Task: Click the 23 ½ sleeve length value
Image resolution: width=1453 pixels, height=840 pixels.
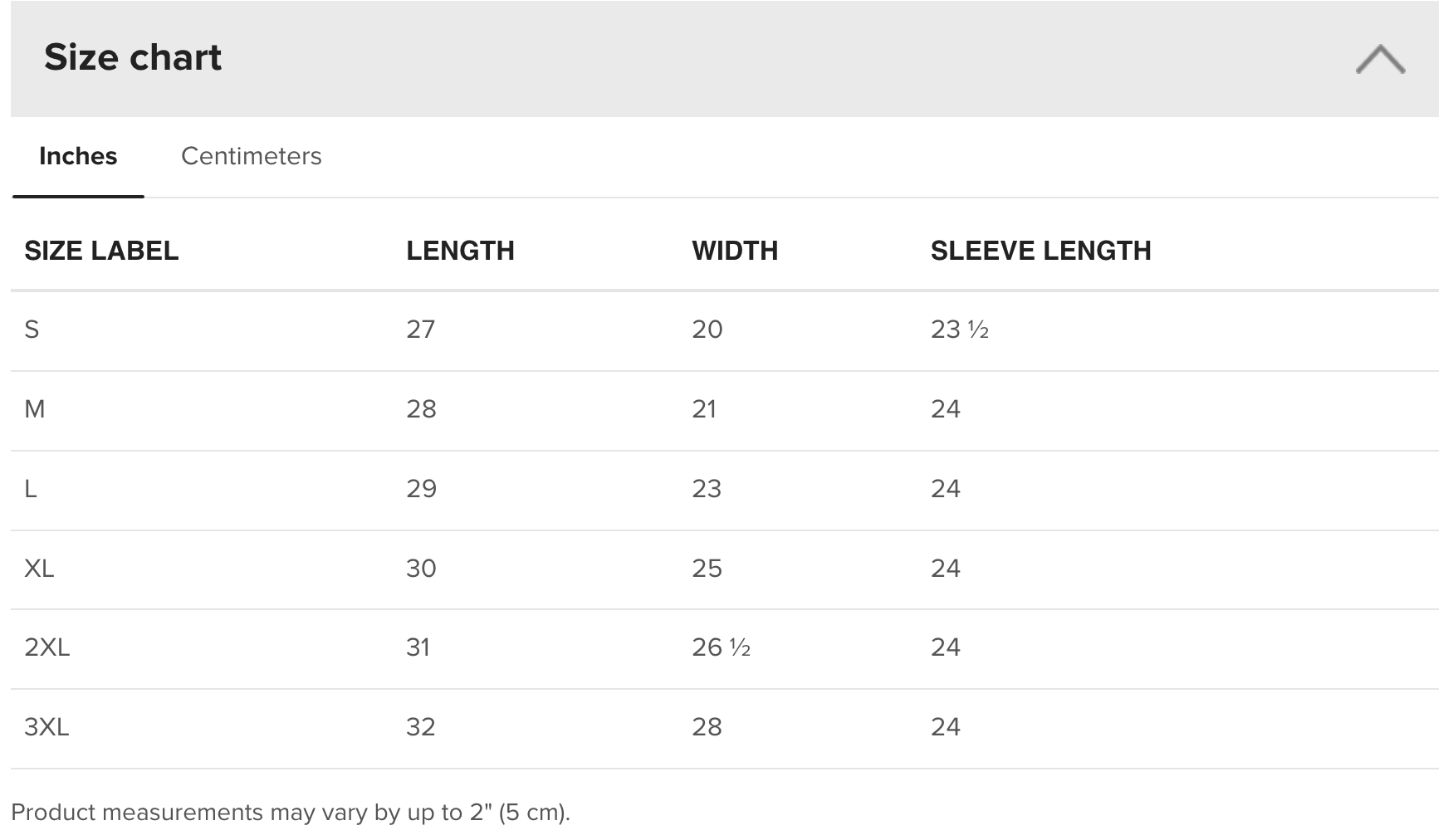Action: 959,330
